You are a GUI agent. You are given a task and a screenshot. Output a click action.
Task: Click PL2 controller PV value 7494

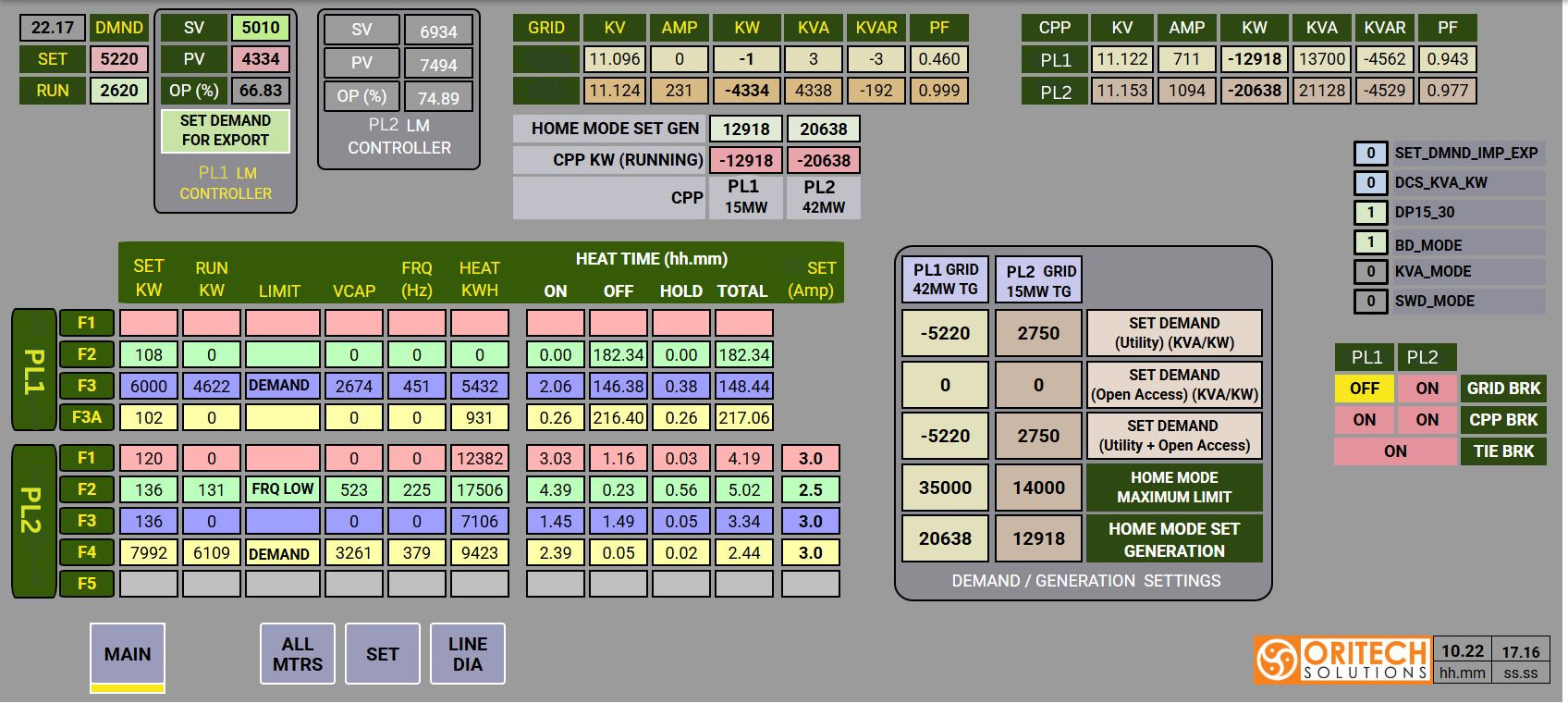438,65
